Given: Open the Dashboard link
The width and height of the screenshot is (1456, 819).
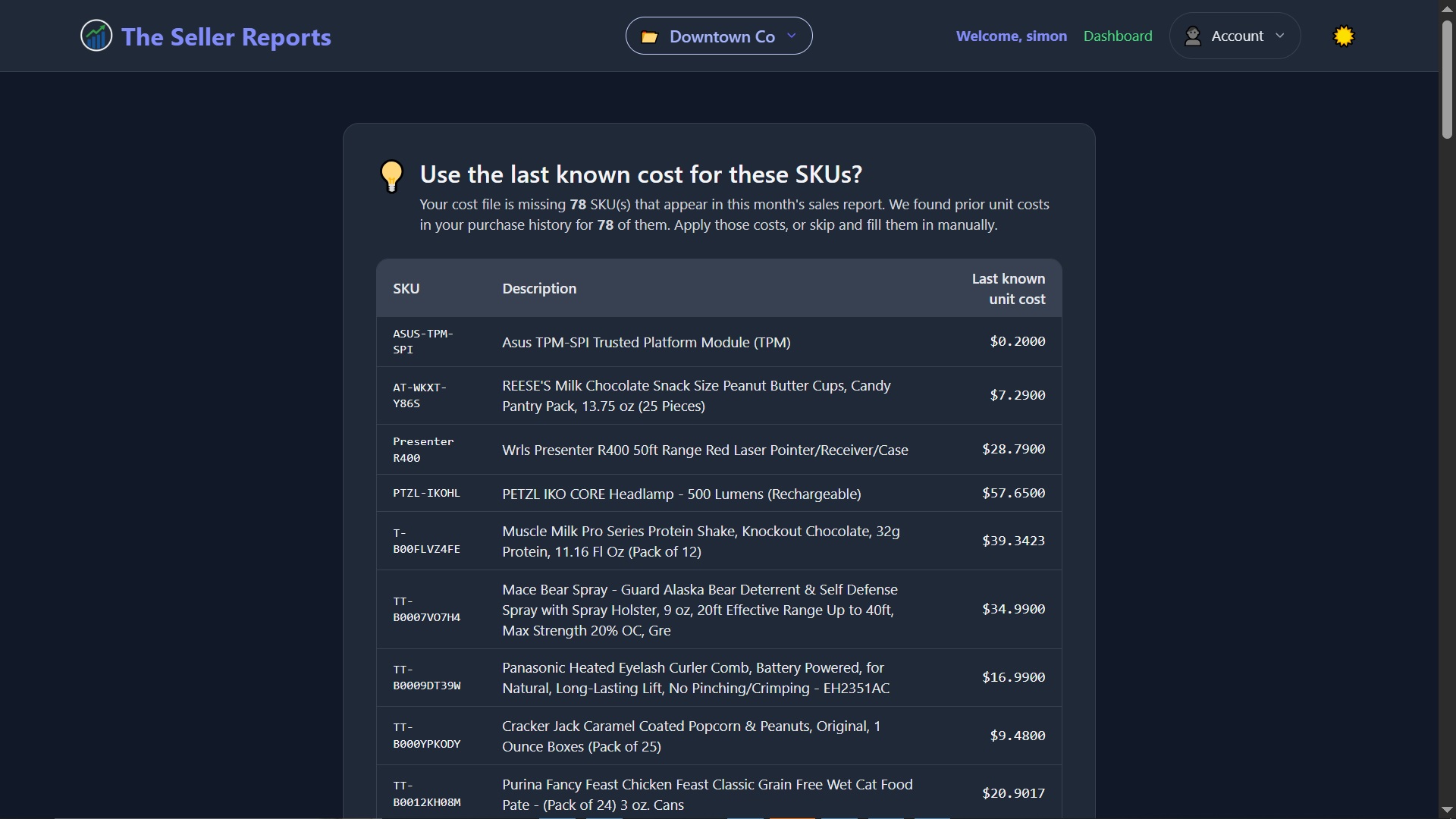Looking at the screenshot, I should (1118, 36).
